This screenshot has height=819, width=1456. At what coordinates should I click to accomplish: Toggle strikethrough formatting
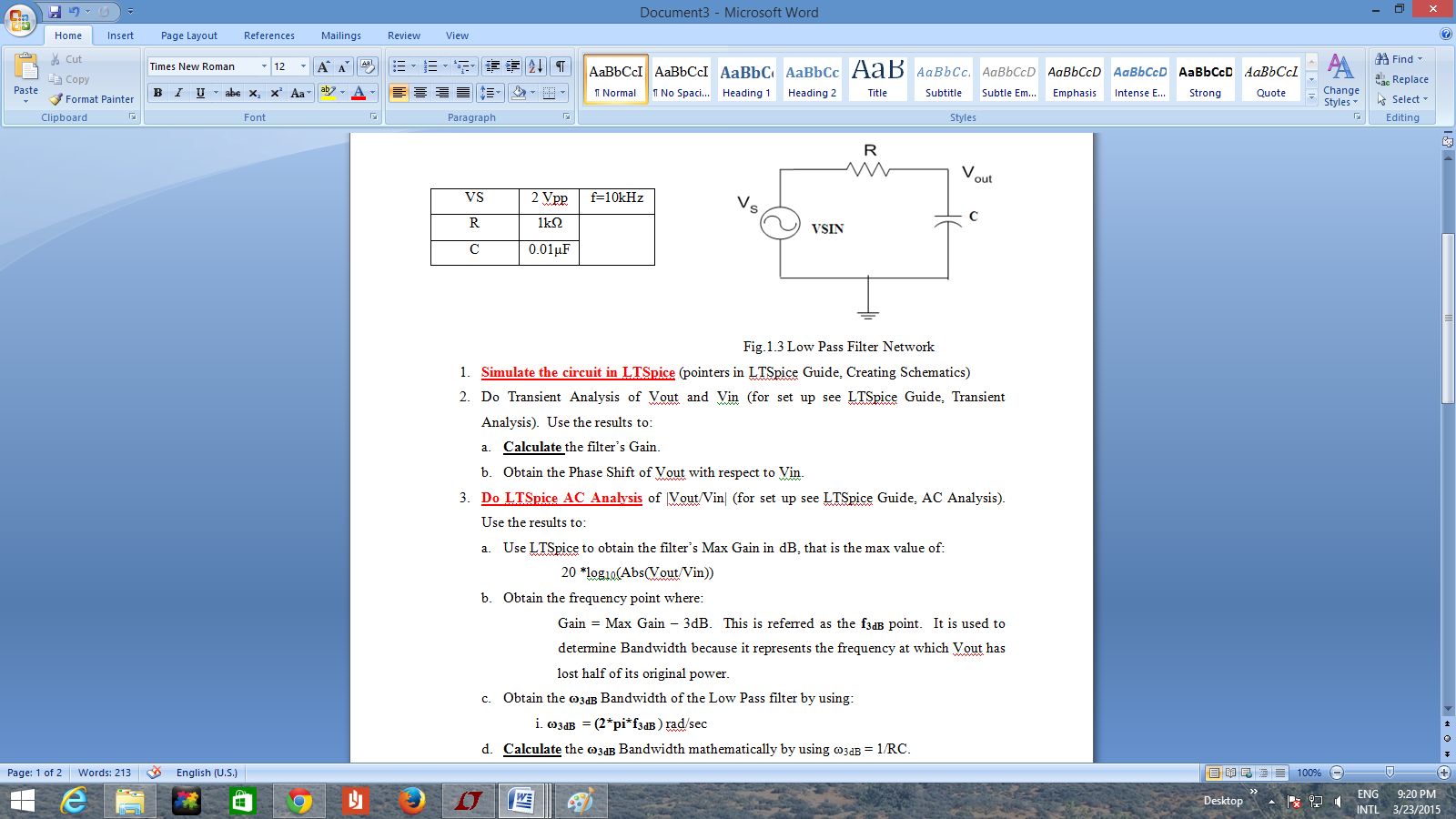pos(233,93)
